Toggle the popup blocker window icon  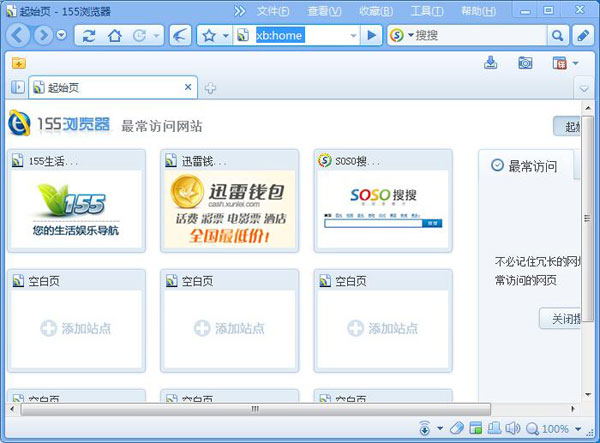476,428
